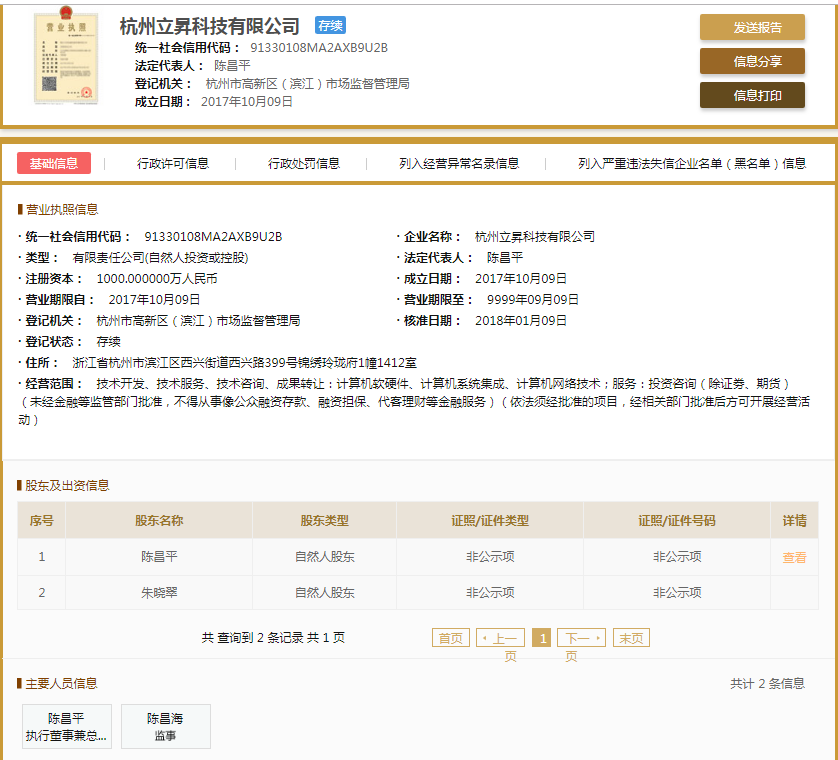This screenshot has width=838, height=760.
Task: Open the 发送报告 button
Action: click(752, 27)
